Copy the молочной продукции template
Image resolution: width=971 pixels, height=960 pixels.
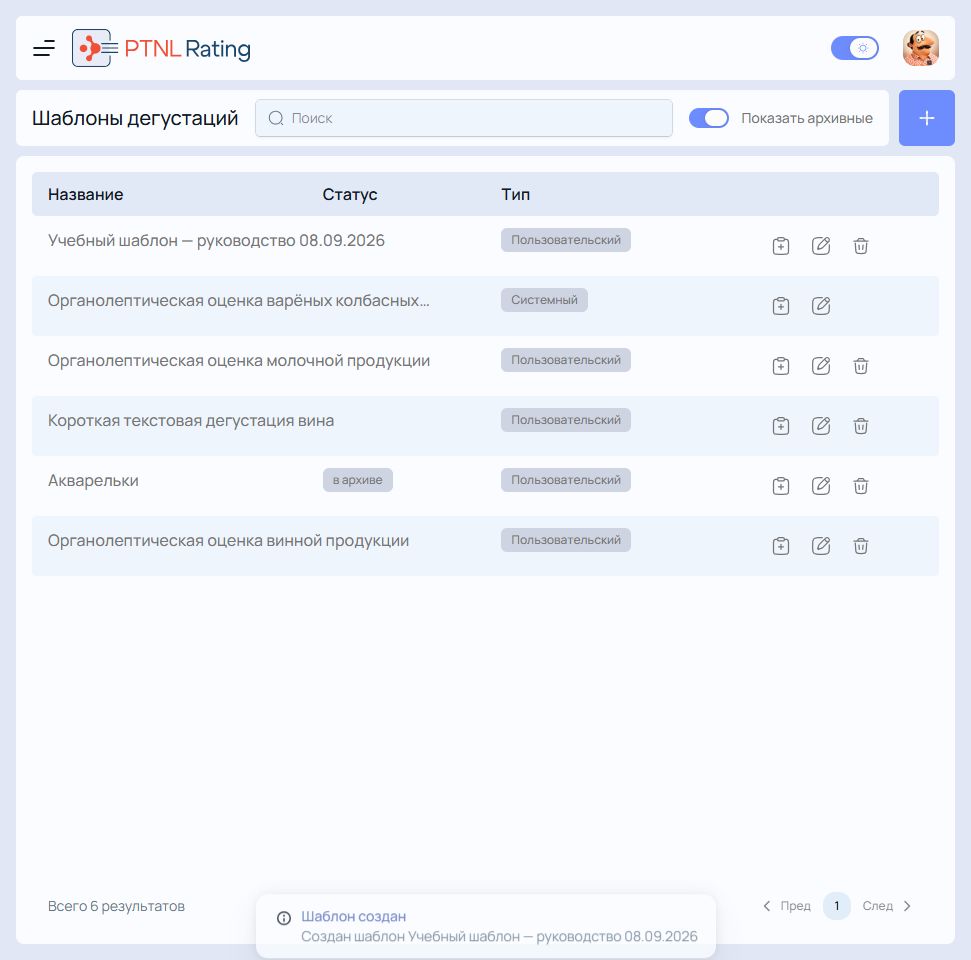click(781, 366)
